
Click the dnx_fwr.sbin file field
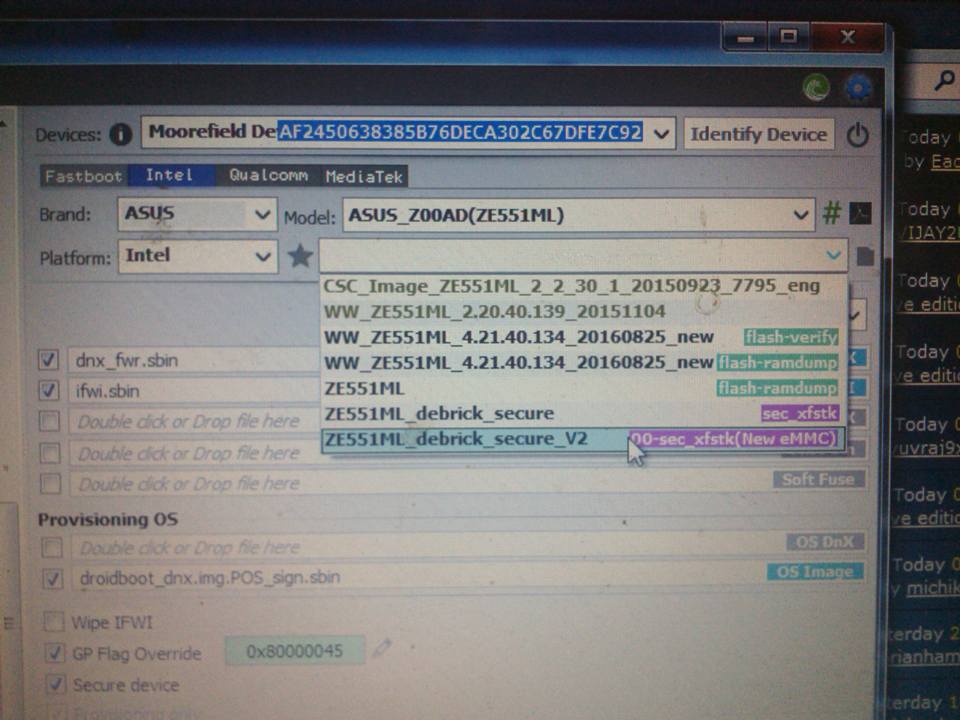point(194,360)
